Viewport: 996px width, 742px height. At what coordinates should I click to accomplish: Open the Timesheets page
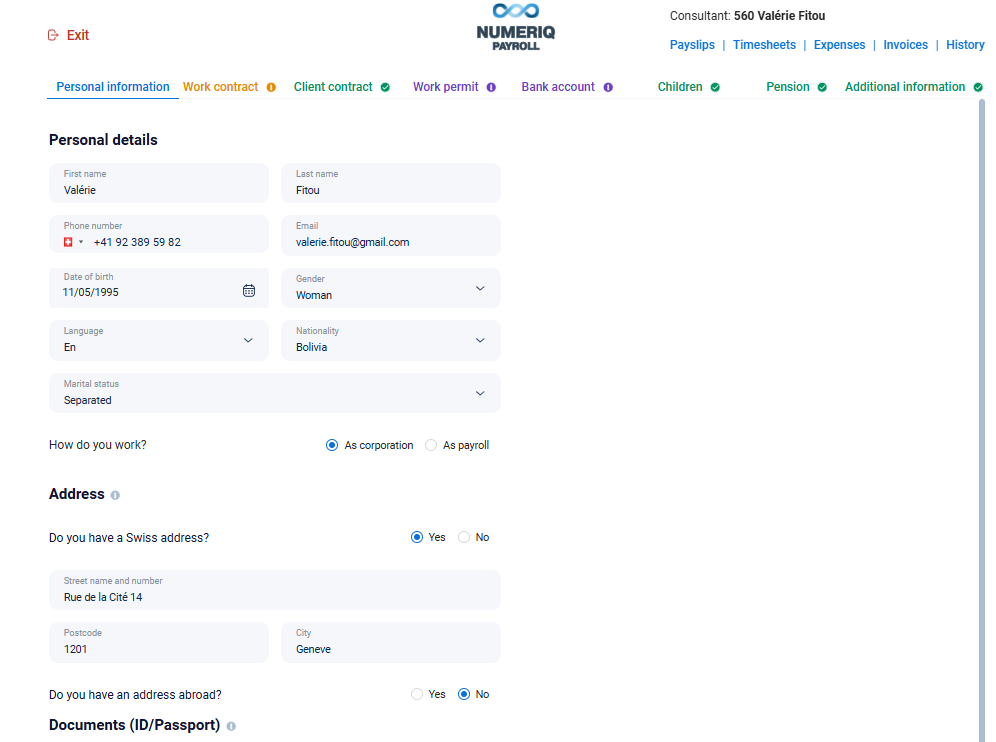pos(764,45)
